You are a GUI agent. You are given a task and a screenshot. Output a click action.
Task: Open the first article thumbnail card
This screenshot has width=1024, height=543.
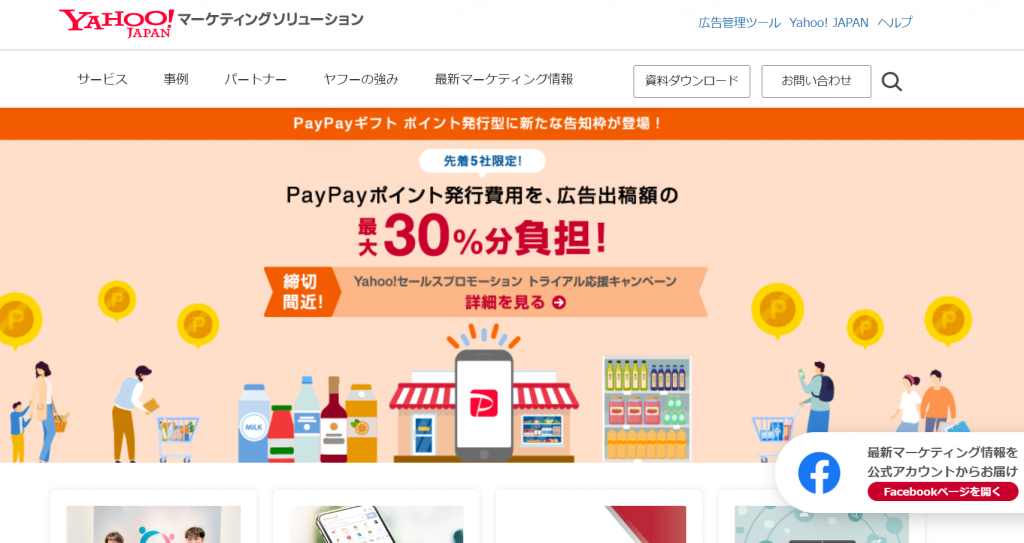[x=153, y=517]
